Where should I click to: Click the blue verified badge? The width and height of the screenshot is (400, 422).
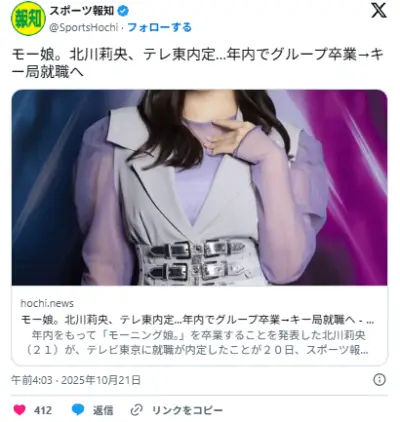tap(124, 11)
